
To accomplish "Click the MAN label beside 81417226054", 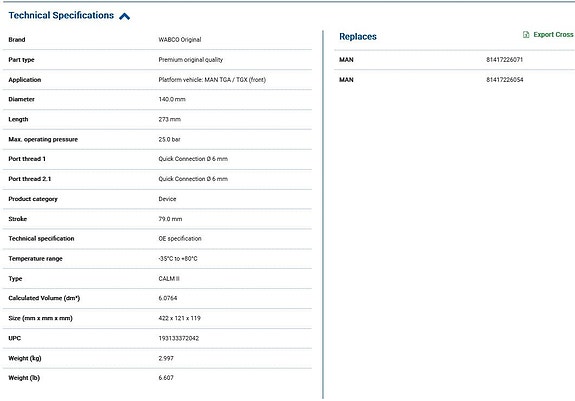I will coord(346,80).
